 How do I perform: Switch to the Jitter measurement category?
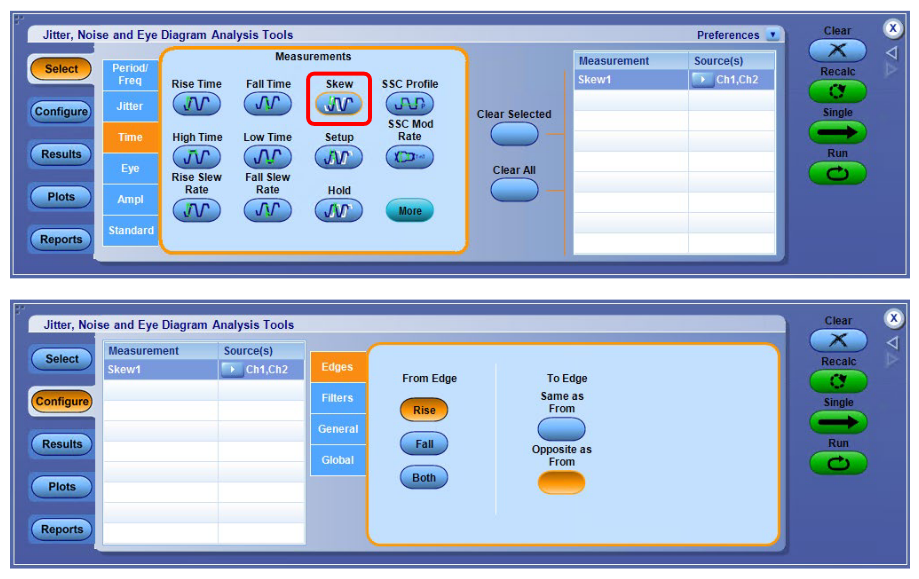pos(130,106)
